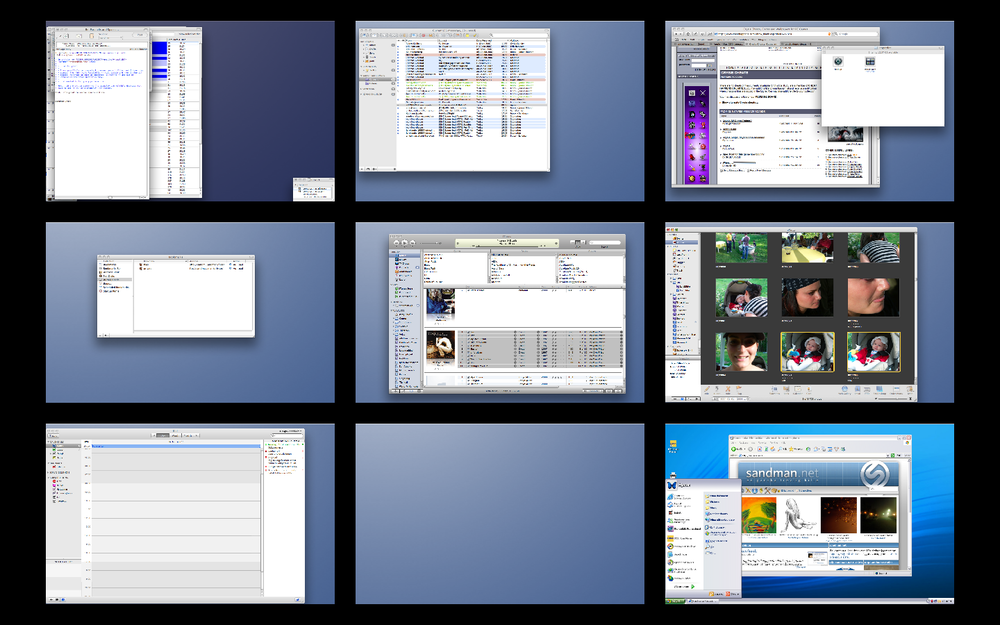Select the grid-style icon in the white Finder window
The image size is (1000, 625).
[870, 62]
